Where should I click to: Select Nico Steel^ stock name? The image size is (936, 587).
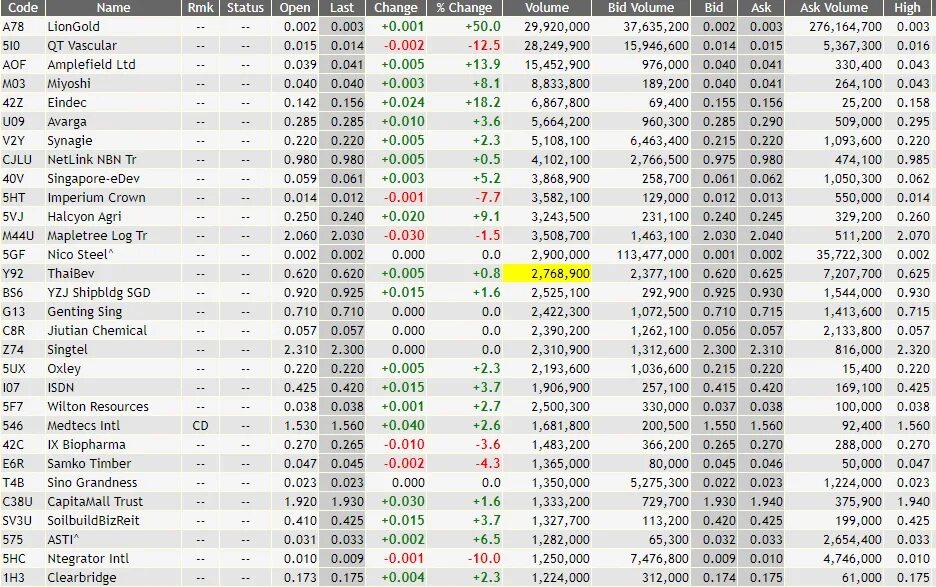click(x=80, y=254)
